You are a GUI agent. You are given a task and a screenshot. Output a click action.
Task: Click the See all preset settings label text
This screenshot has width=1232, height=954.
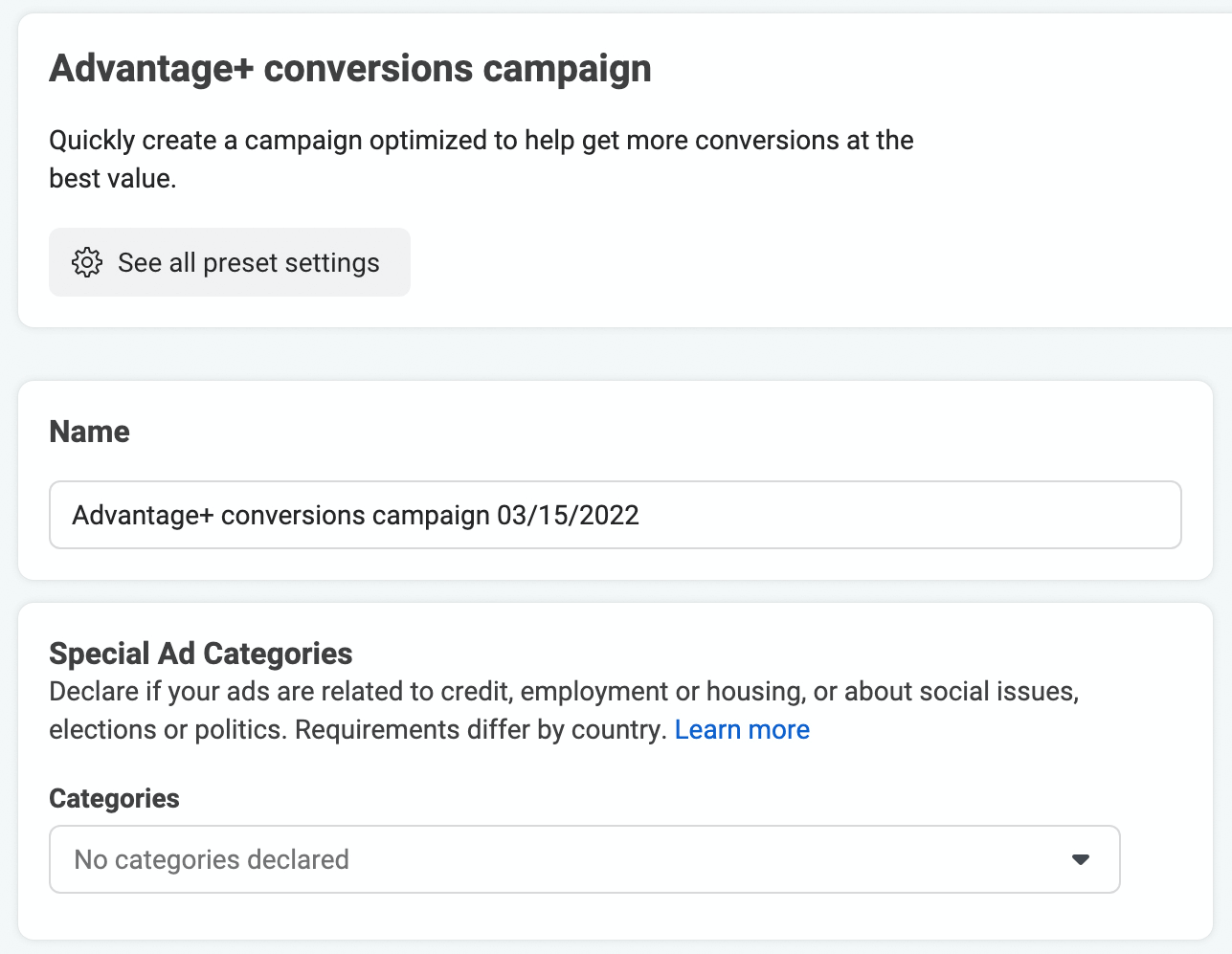(x=249, y=262)
